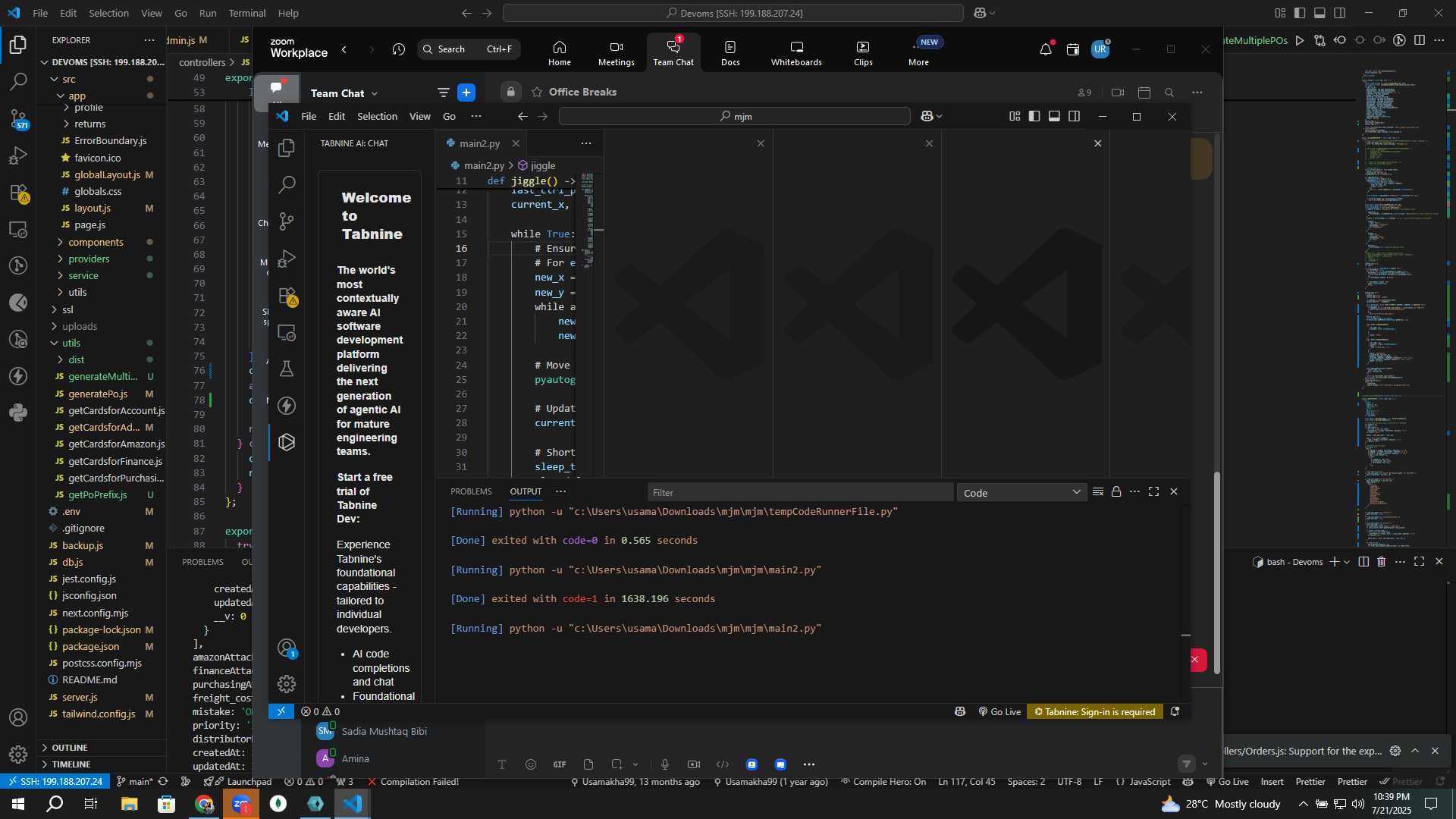
Task: Open send options chevron in Zoom chat
Action: click(x=1205, y=764)
